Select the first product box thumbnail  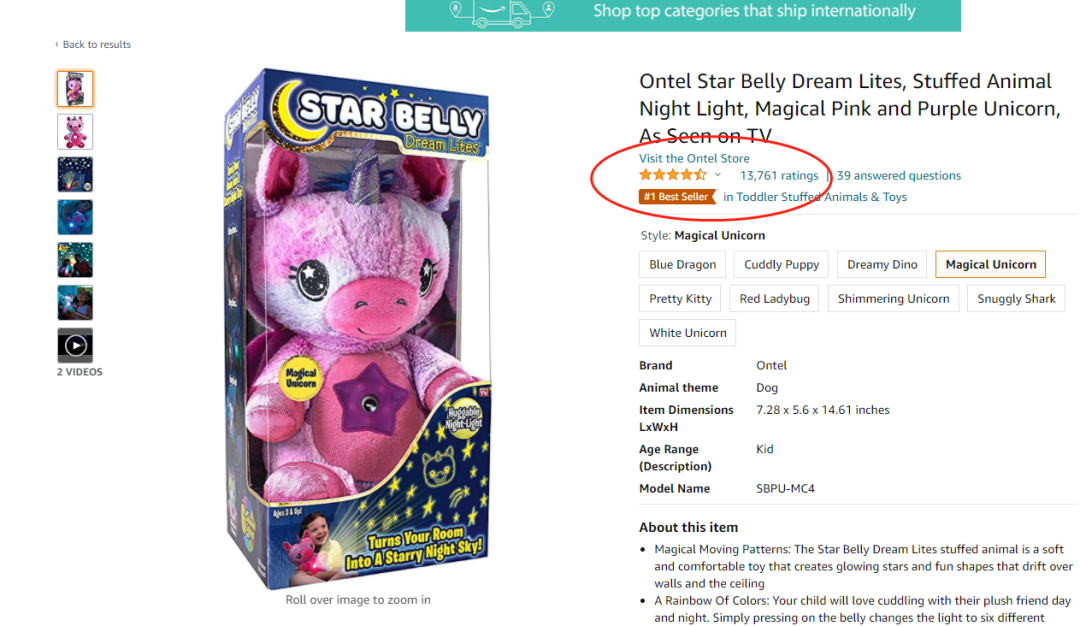[x=75, y=89]
